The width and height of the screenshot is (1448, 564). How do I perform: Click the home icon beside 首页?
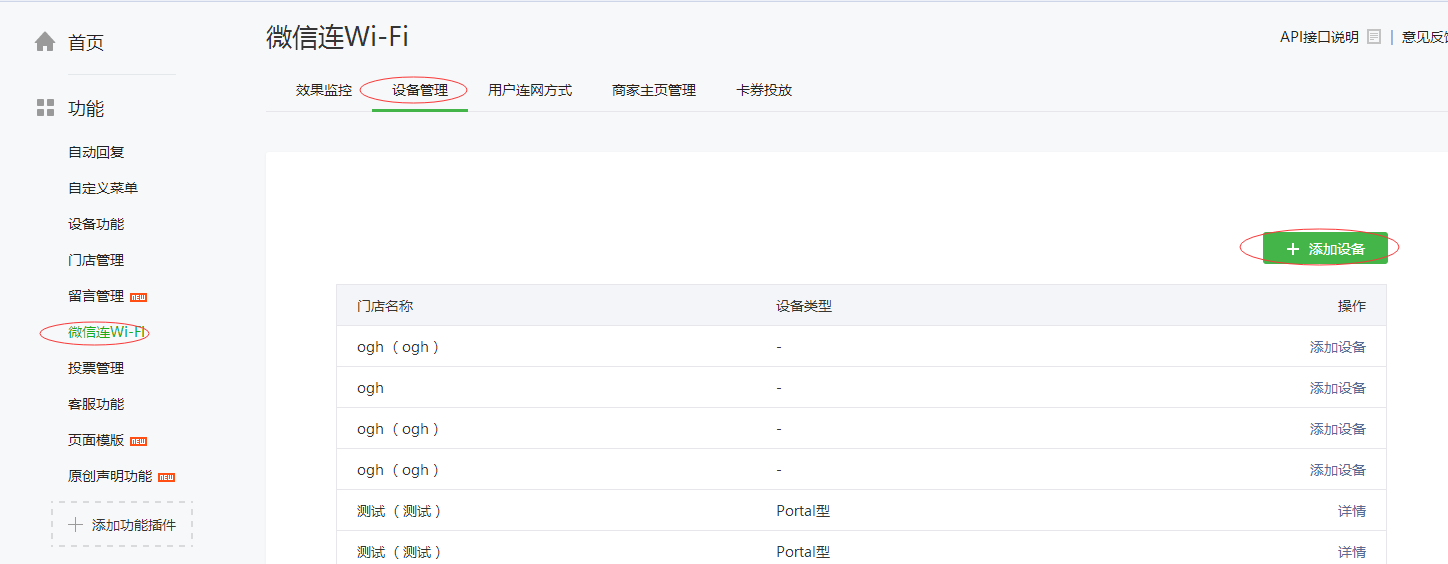(45, 42)
